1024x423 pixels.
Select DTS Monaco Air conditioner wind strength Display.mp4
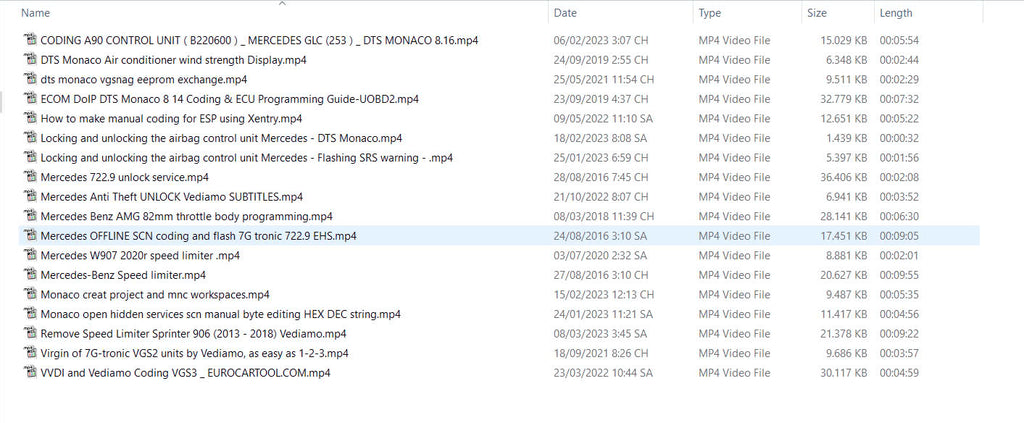pos(174,59)
